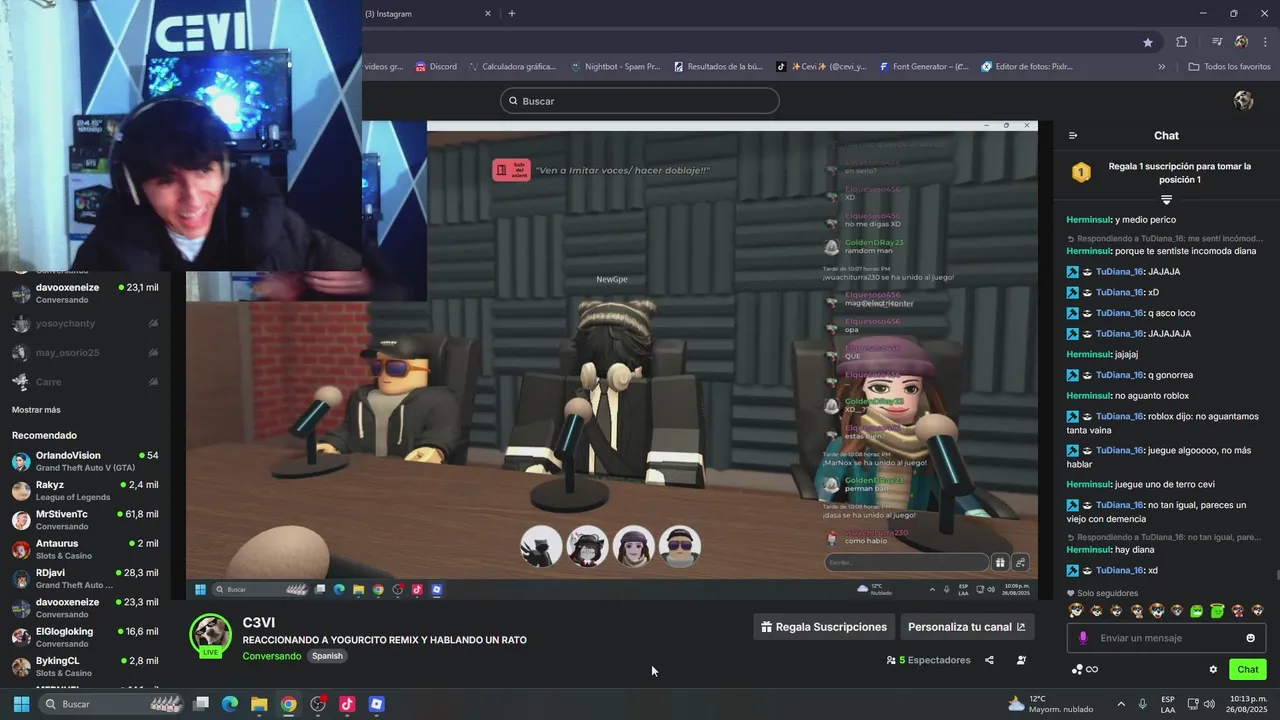Open Antaurus recommended channel

85,549
